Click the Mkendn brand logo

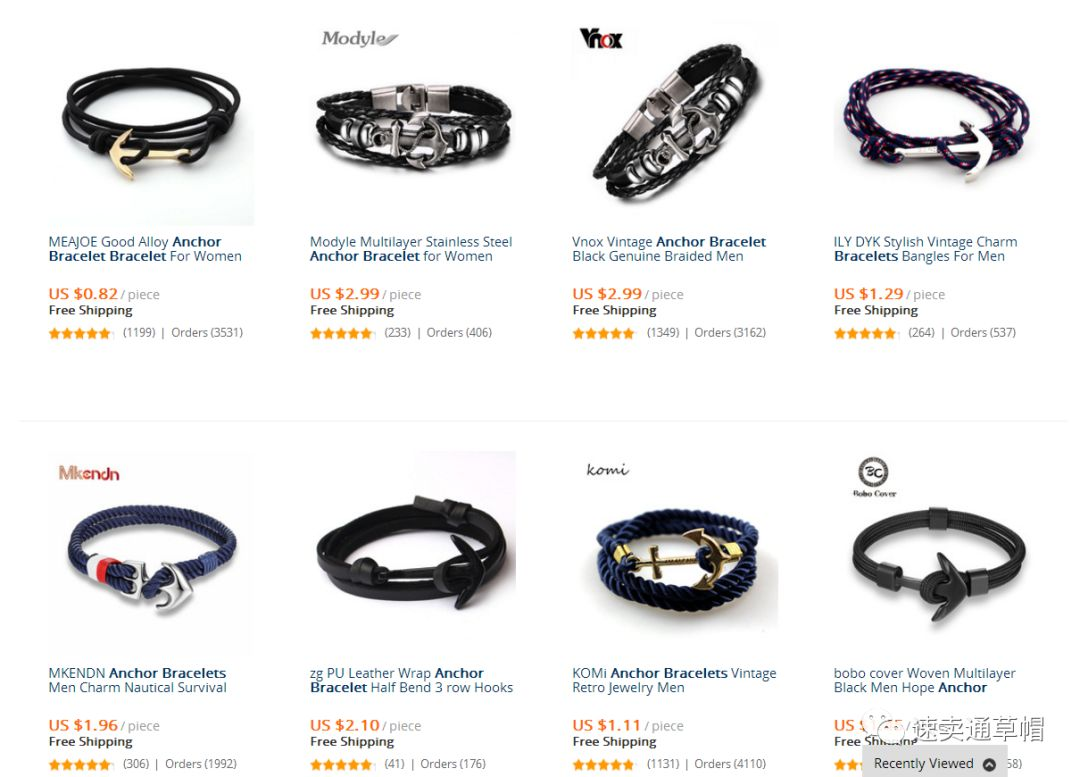point(89,473)
